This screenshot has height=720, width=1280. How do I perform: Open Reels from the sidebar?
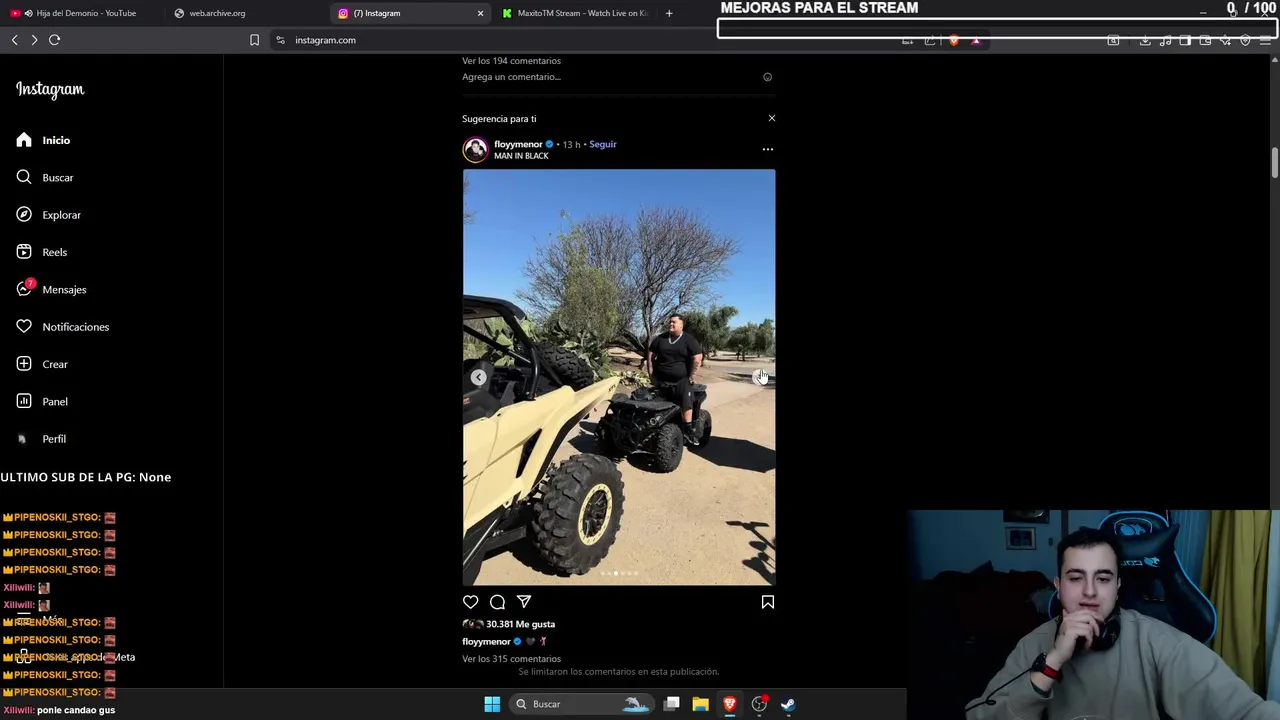point(41,252)
